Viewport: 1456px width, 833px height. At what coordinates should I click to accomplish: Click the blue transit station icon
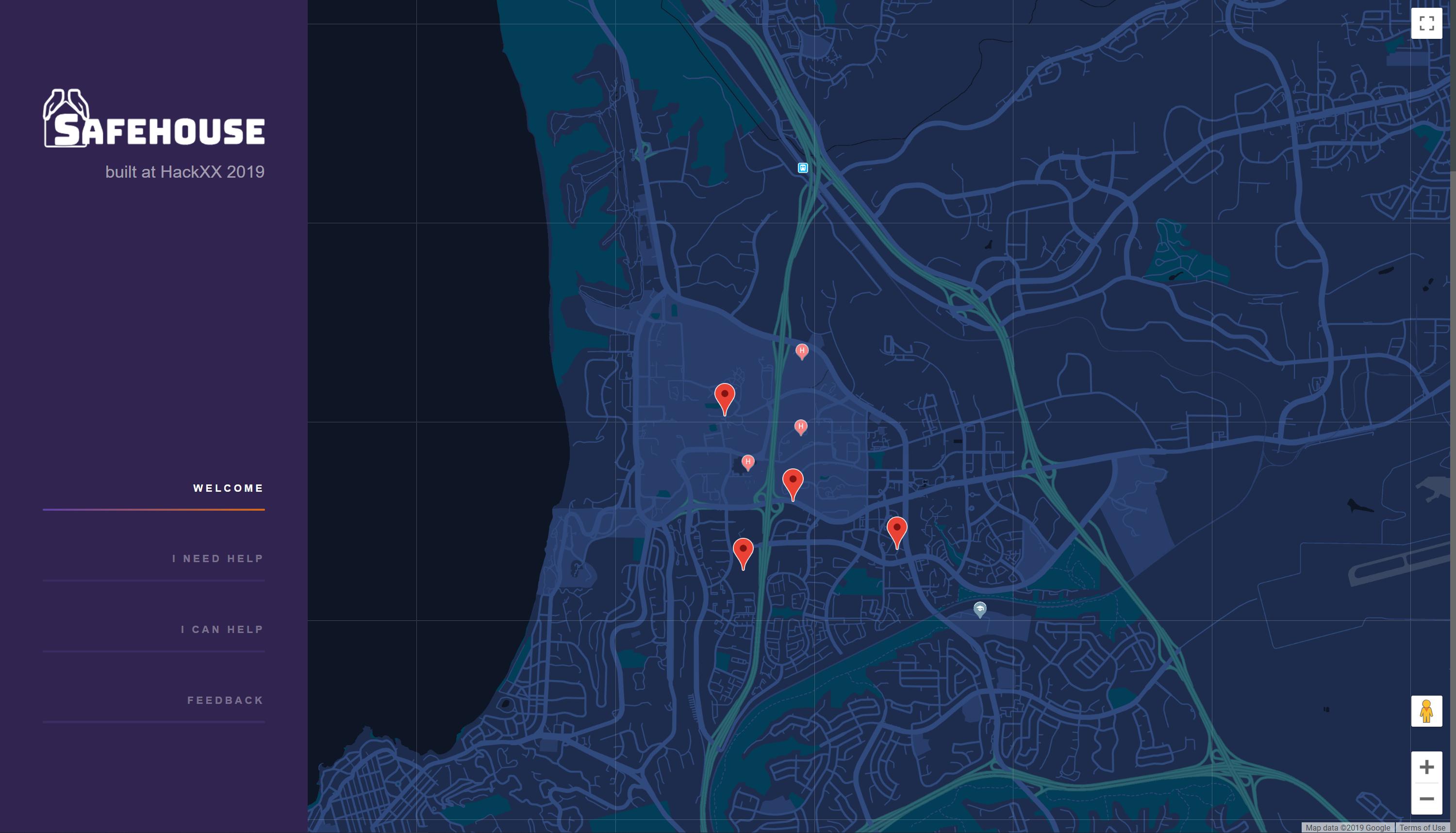[803, 167]
